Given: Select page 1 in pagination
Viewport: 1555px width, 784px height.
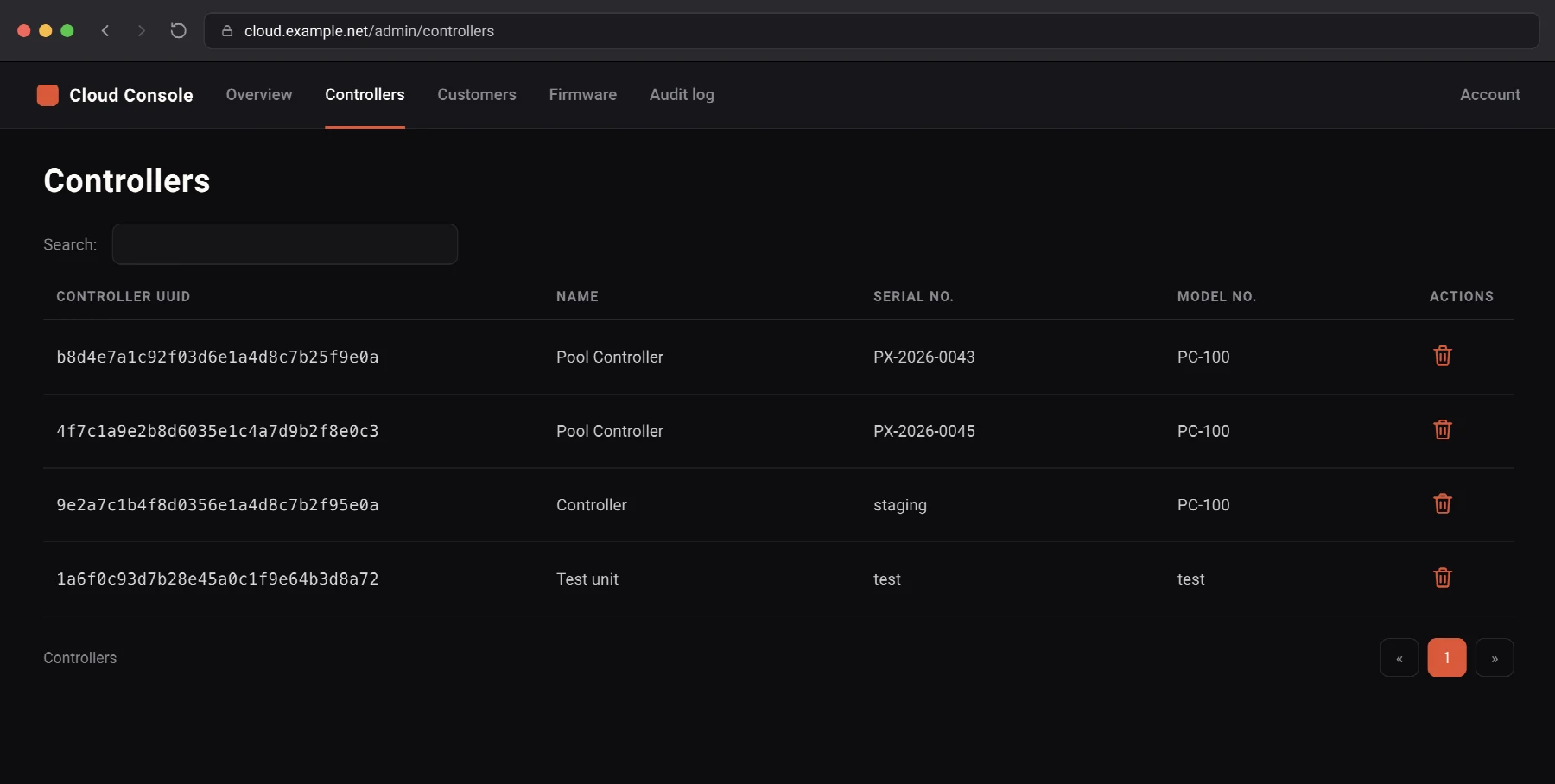Looking at the screenshot, I should pyautogui.click(x=1447, y=658).
